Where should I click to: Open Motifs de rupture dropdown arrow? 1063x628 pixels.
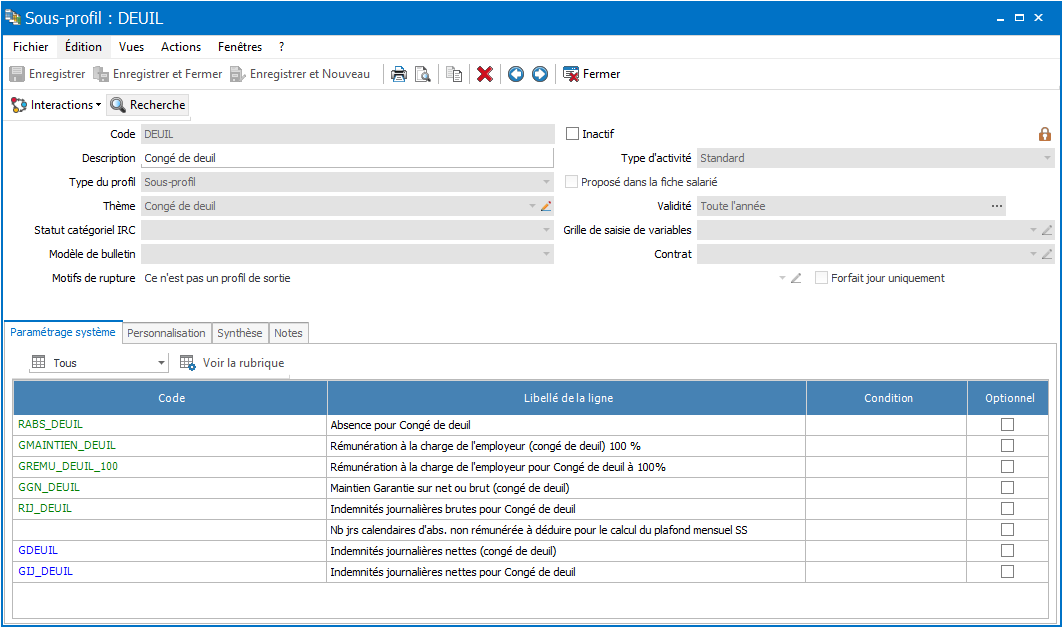click(782, 278)
